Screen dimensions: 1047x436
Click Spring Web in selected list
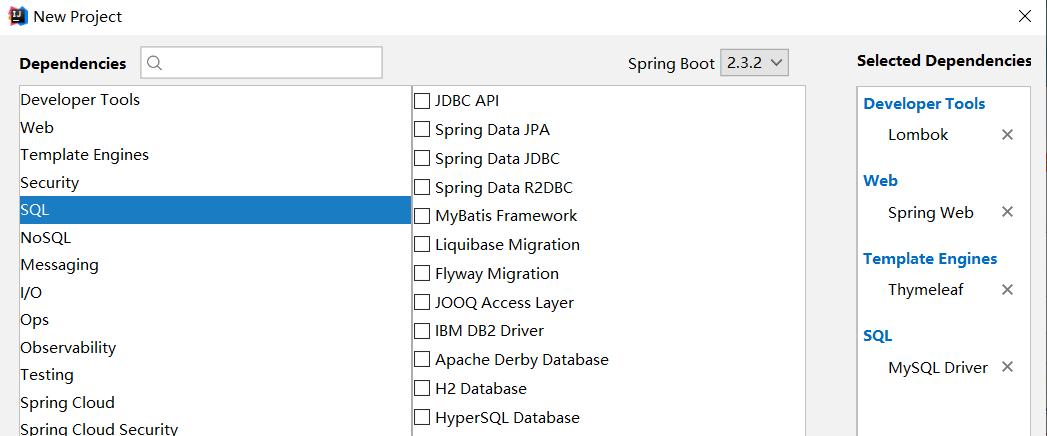[931, 212]
